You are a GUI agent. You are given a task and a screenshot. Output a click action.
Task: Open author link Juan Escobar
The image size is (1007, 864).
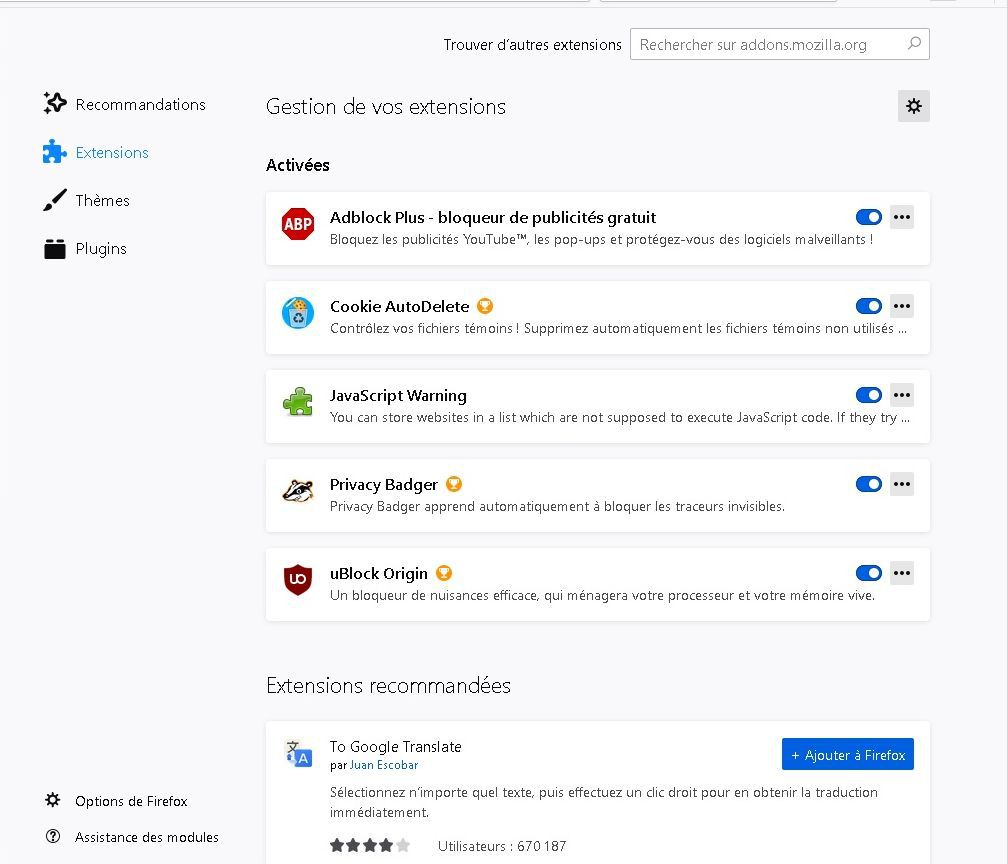pyautogui.click(x=384, y=765)
